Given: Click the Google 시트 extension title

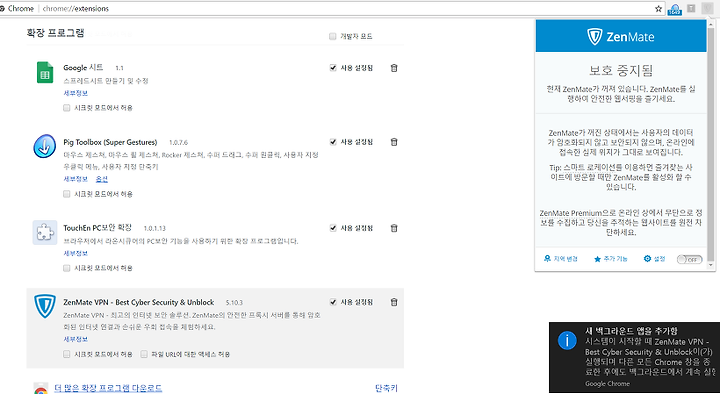Looking at the screenshot, I should (83, 68).
